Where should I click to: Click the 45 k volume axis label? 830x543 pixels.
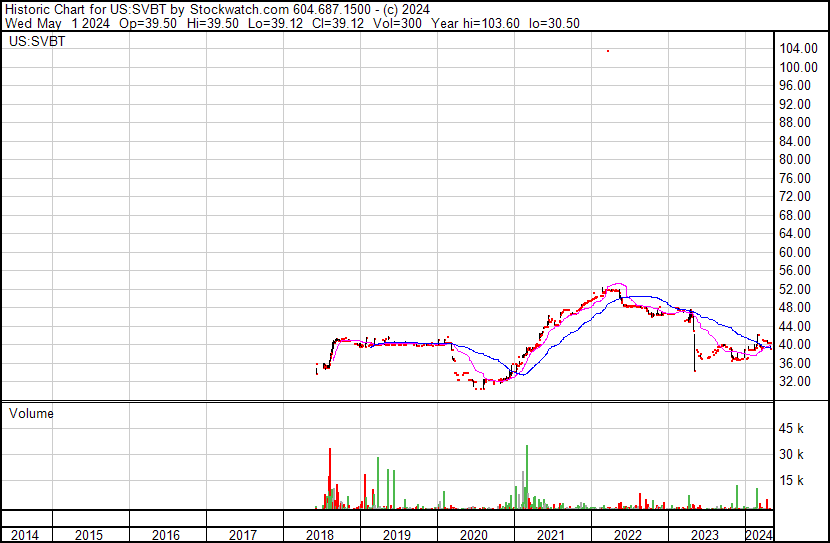792,429
